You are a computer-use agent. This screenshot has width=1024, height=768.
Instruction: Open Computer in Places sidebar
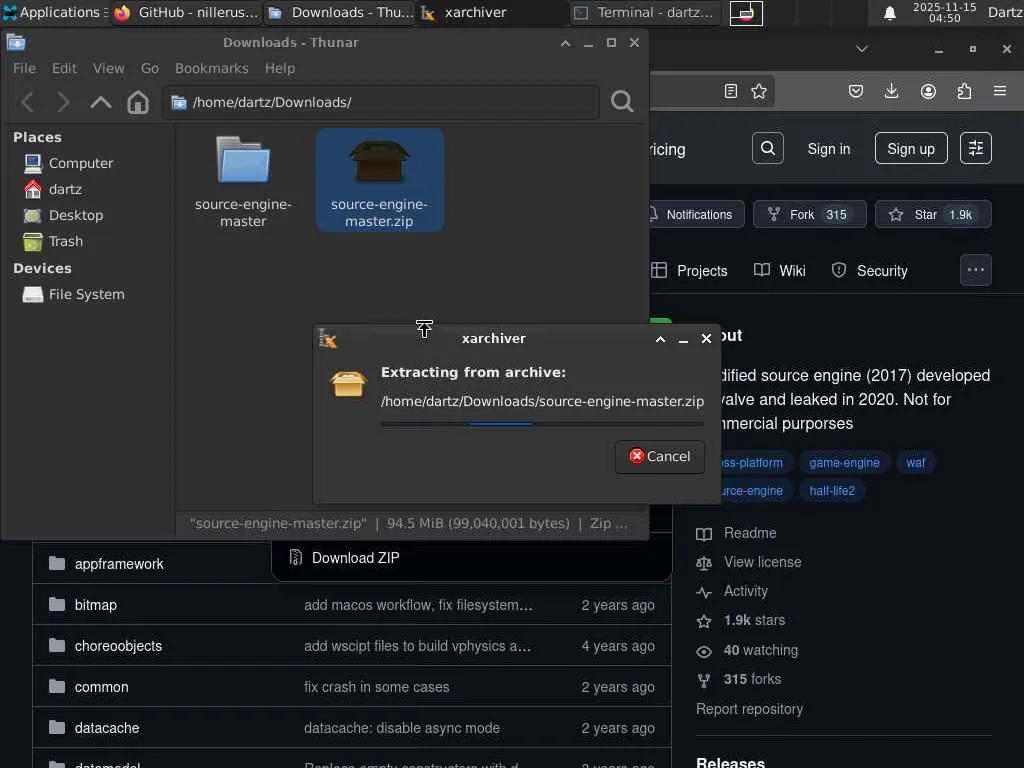(68, 163)
